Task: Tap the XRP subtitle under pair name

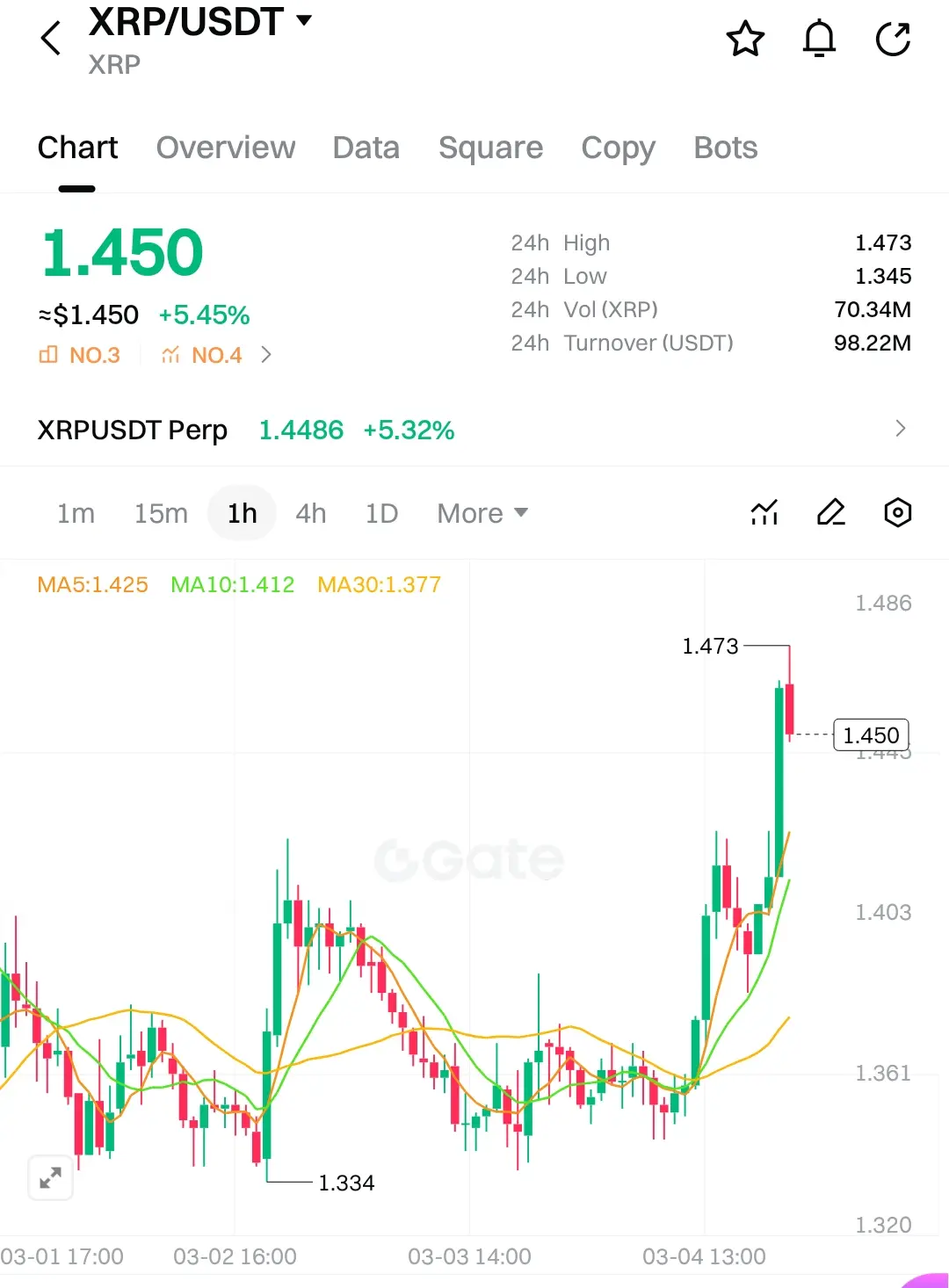Action: coord(114,64)
